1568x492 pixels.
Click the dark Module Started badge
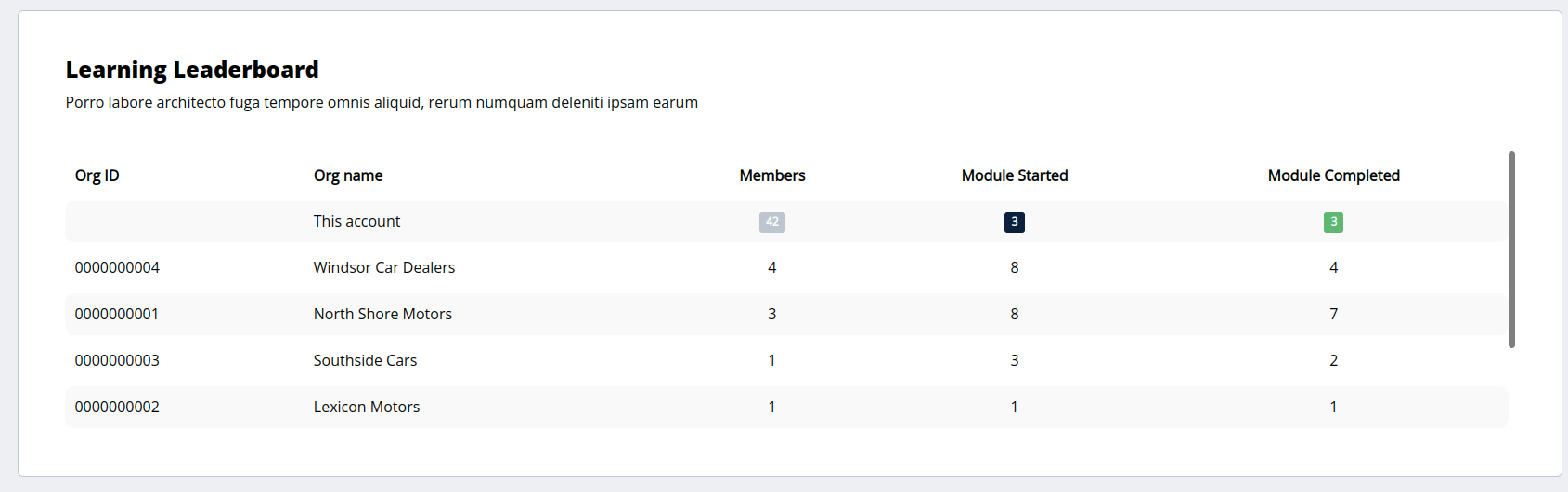coord(1014,222)
